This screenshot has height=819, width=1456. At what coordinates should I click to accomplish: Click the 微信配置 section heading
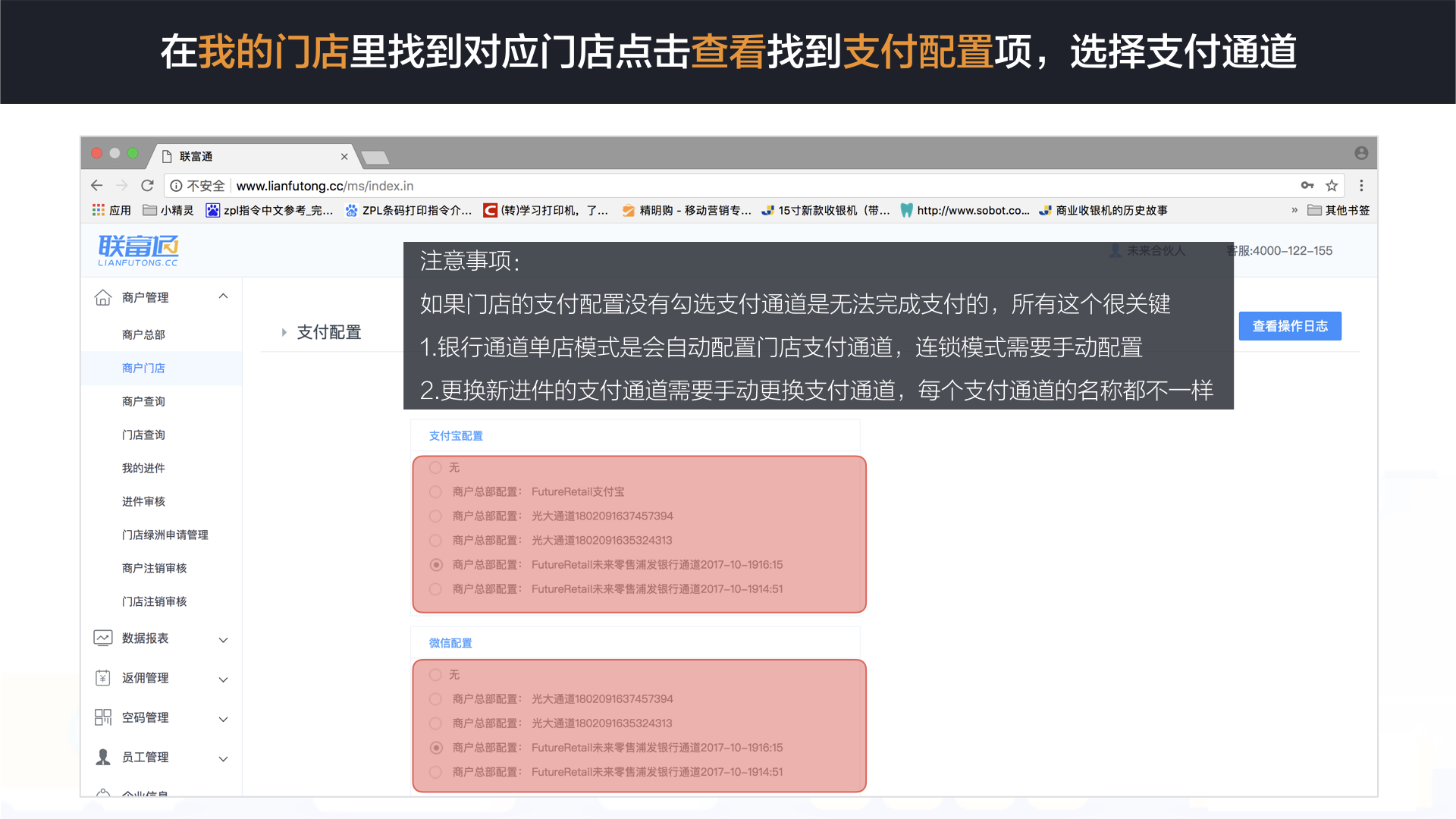point(450,642)
